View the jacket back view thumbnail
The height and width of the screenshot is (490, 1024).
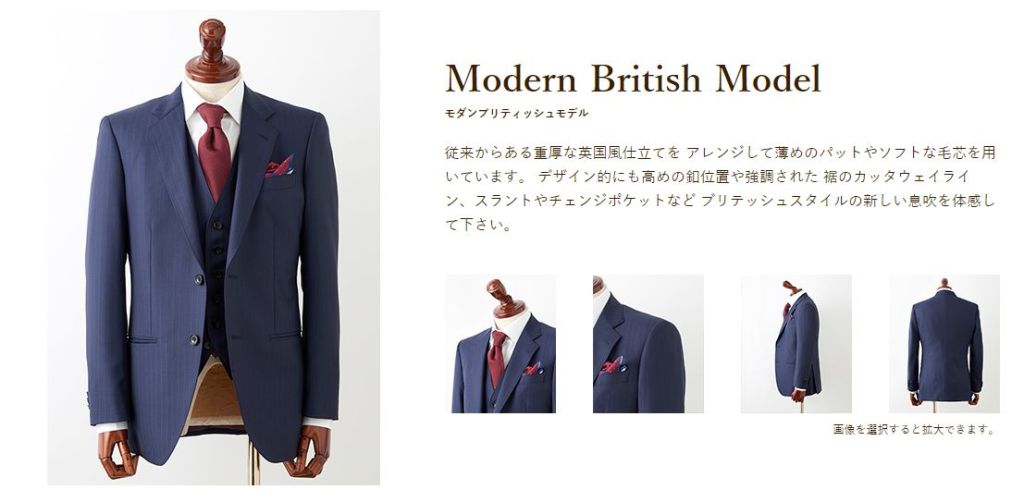tap(944, 344)
